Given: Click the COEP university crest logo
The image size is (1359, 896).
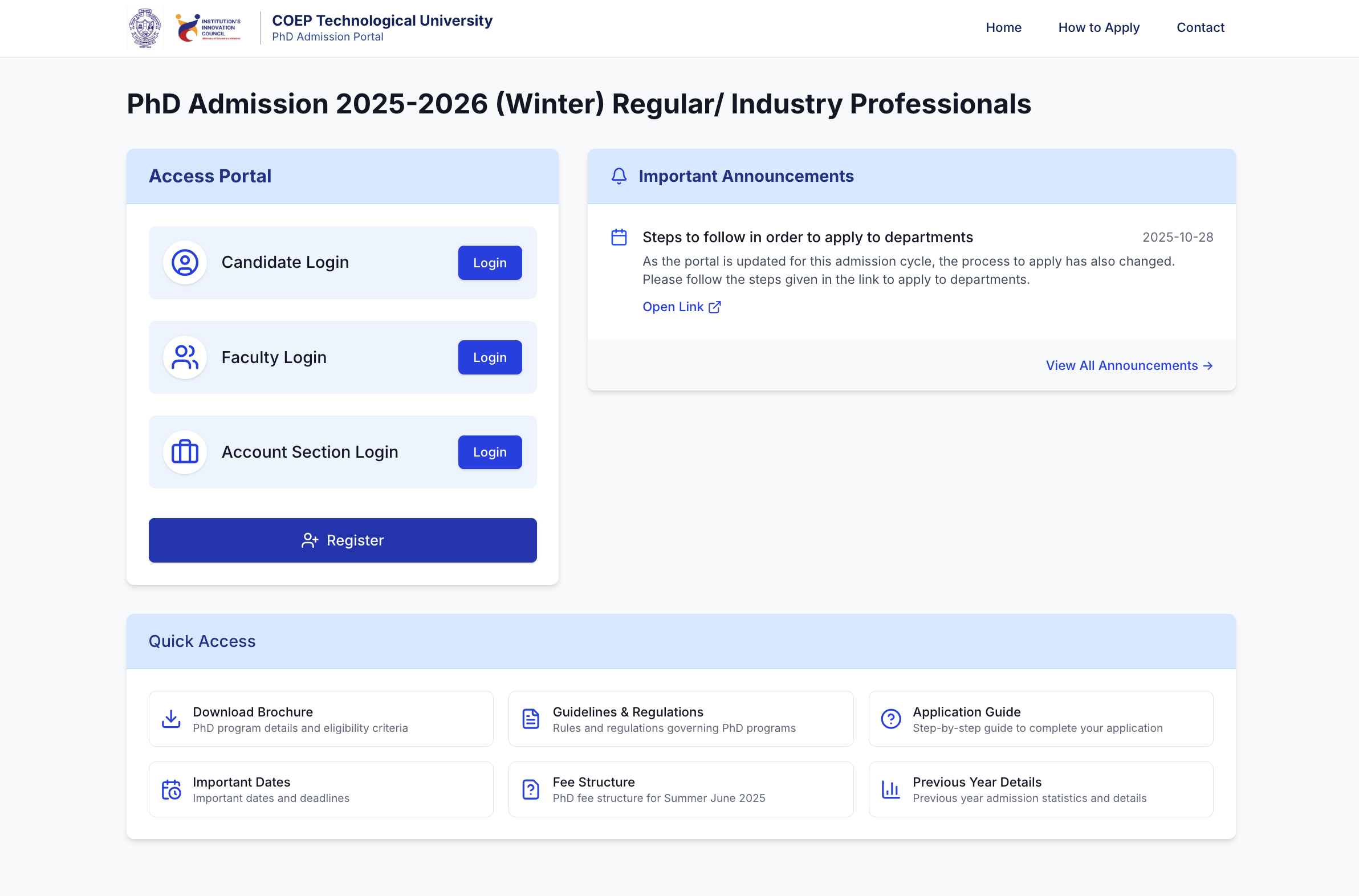Looking at the screenshot, I should click(145, 28).
